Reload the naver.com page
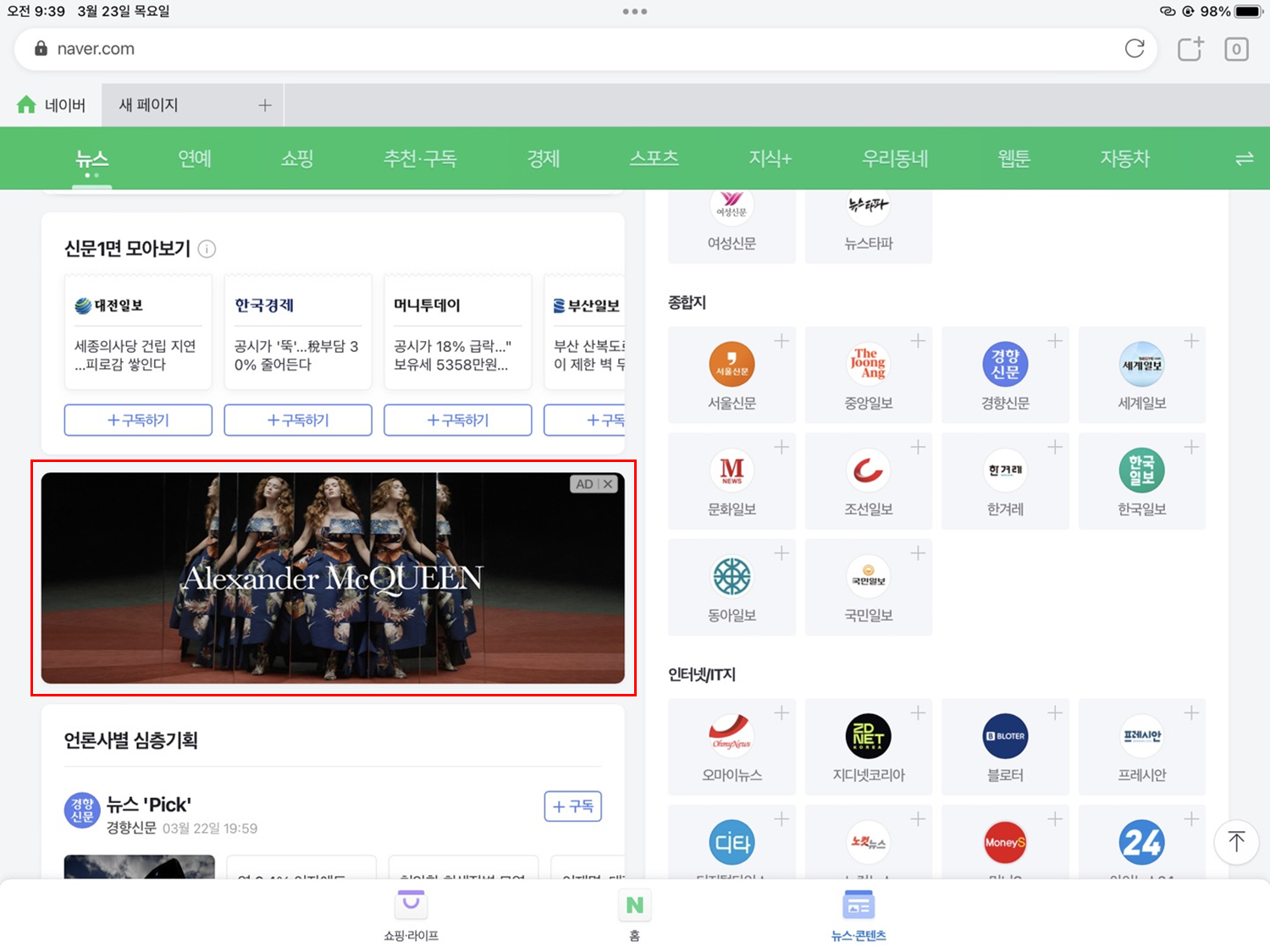This screenshot has width=1270, height=952. (1135, 49)
